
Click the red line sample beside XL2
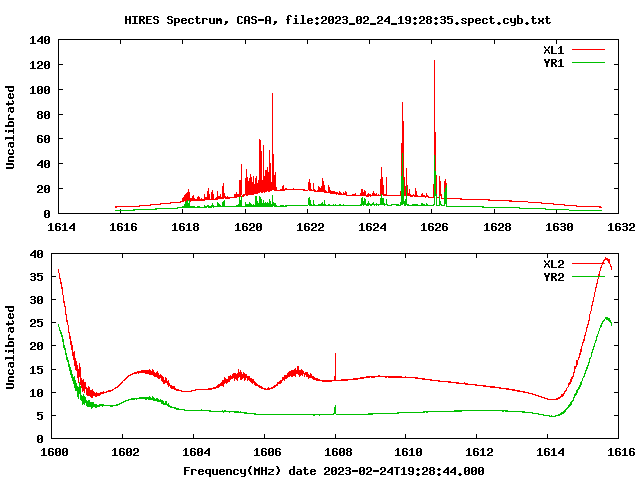(588, 264)
